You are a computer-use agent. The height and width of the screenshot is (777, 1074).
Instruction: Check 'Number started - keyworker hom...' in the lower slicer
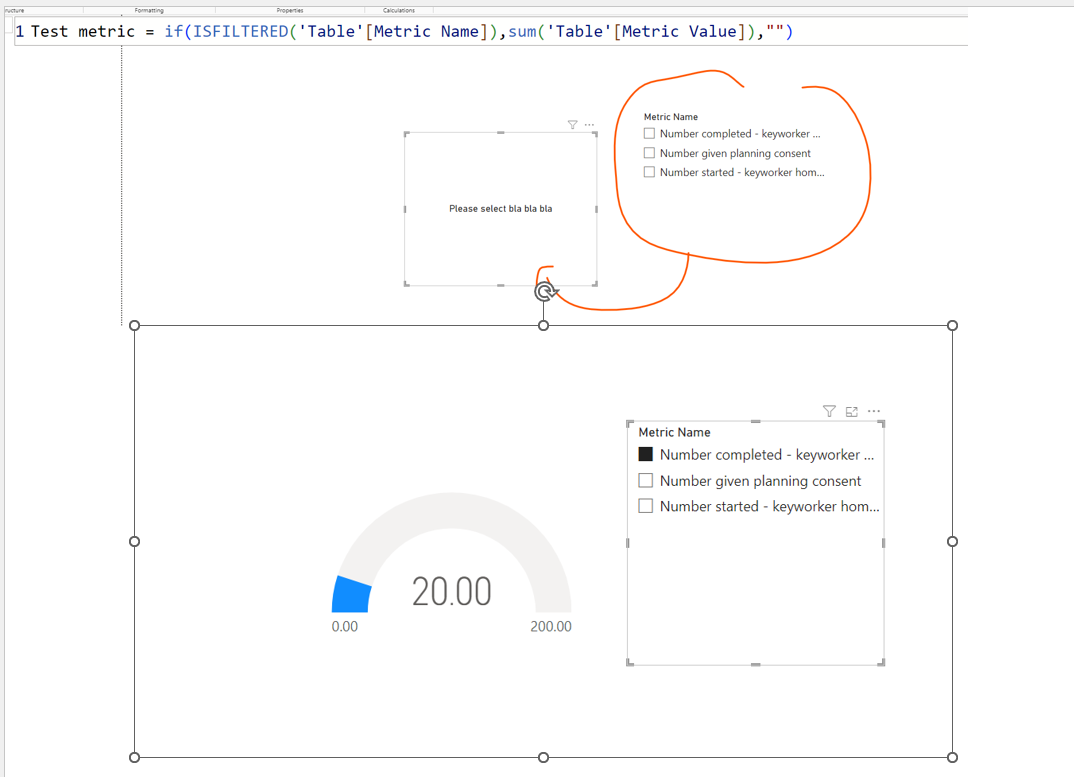(x=645, y=506)
